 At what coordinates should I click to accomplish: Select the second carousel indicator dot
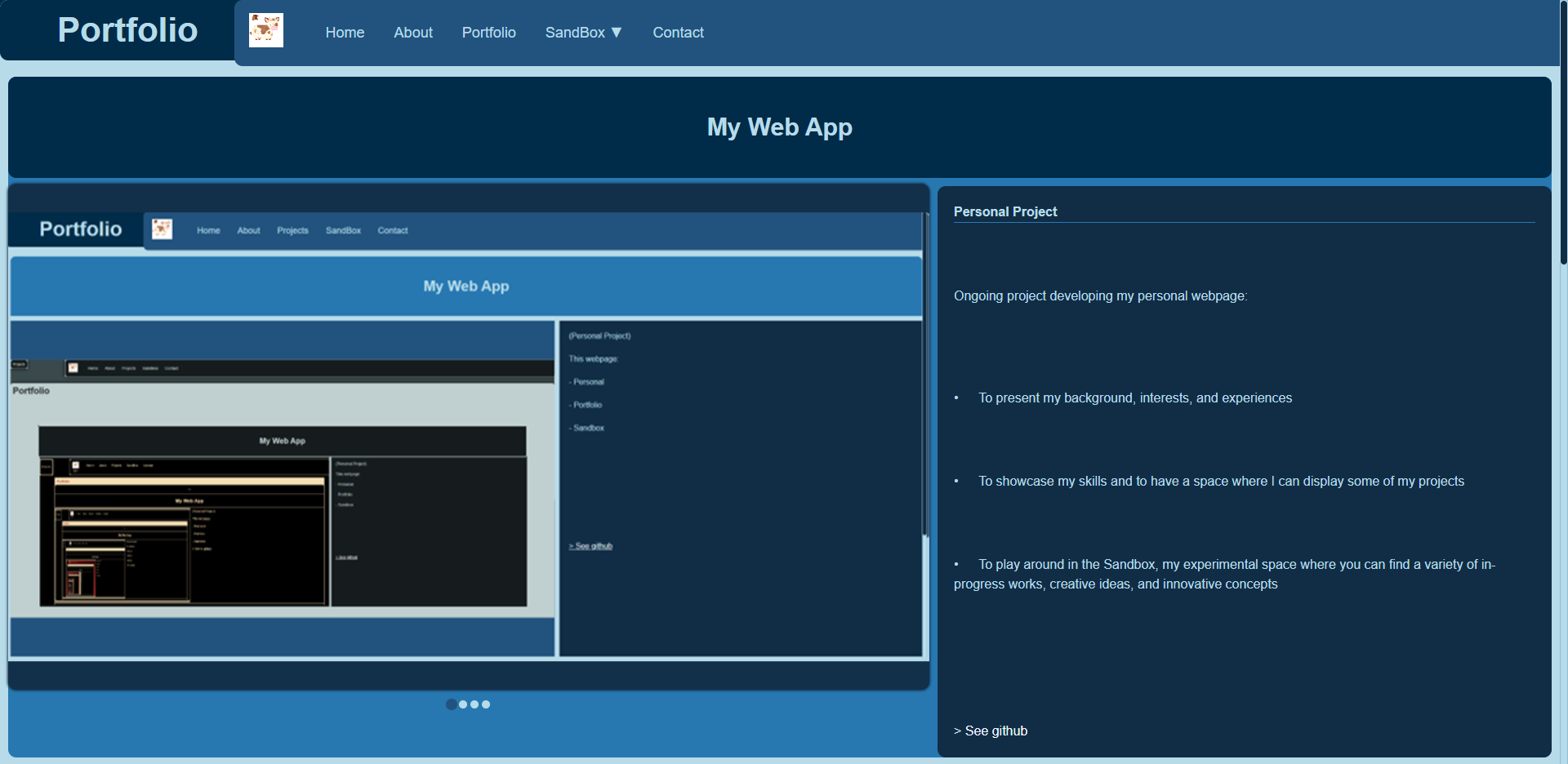click(x=463, y=704)
